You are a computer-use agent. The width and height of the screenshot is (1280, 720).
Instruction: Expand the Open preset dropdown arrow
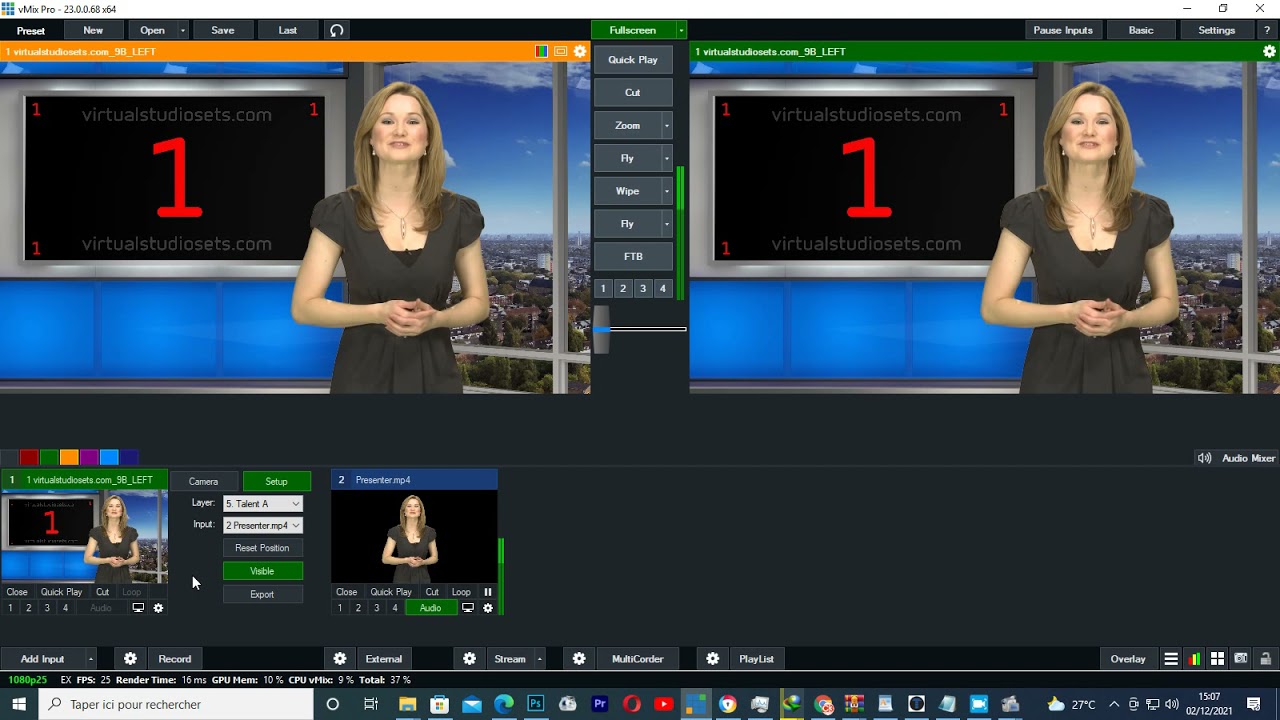point(183,30)
